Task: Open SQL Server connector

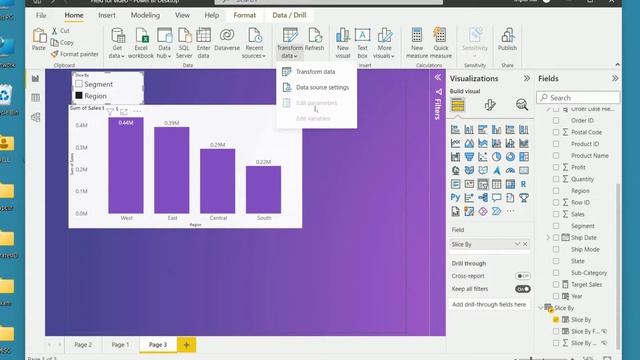Action: tap(184, 43)
